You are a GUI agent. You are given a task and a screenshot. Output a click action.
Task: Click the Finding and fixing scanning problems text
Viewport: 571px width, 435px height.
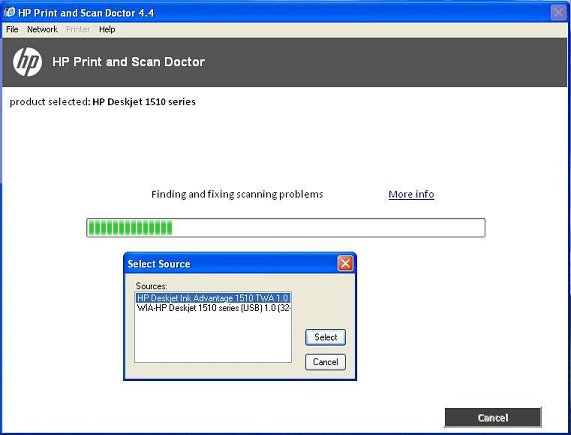237,194
